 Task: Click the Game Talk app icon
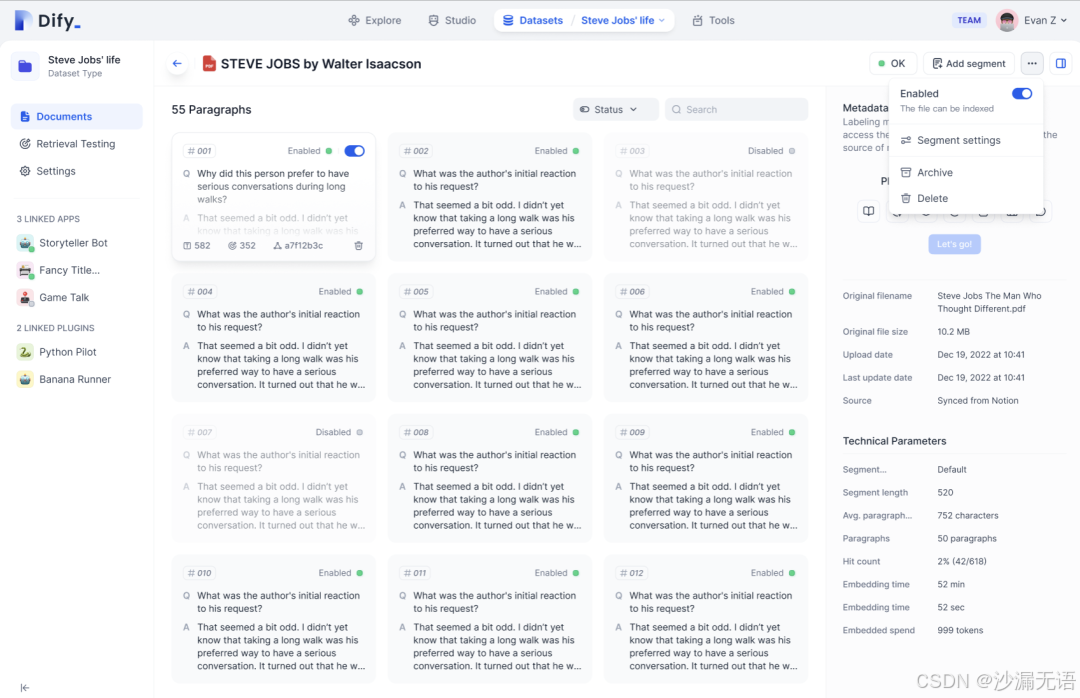(25, 297)
